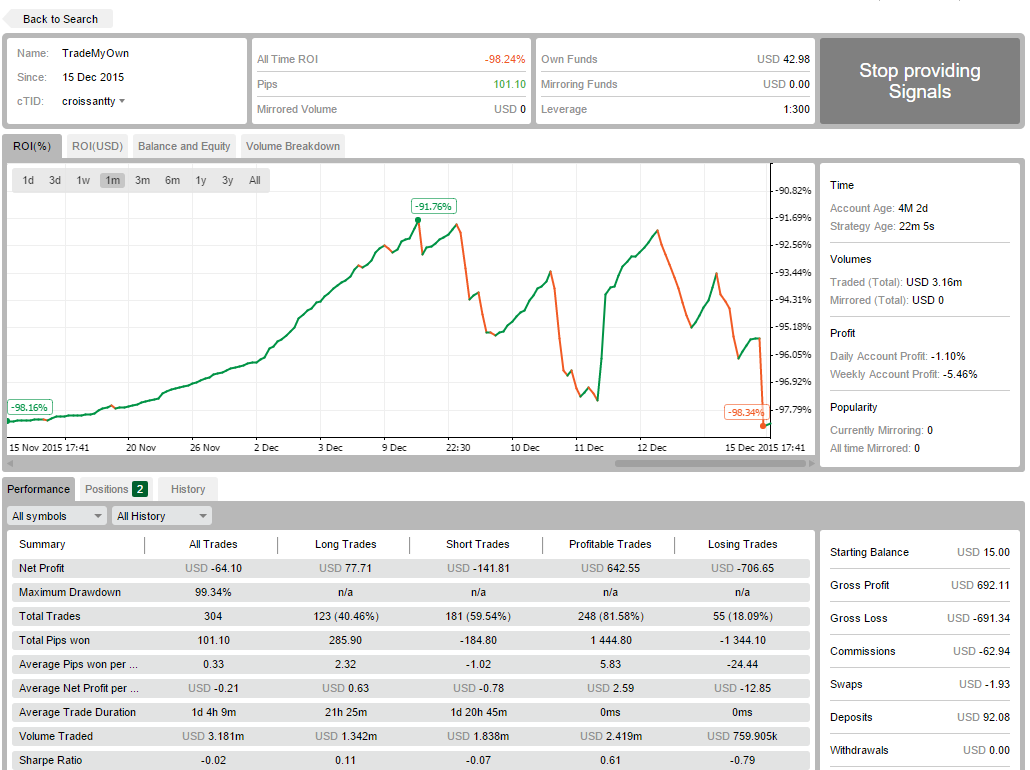
Task: Click the green 2 positions badge
Action: pyautogui.click(x=140, y=489)
